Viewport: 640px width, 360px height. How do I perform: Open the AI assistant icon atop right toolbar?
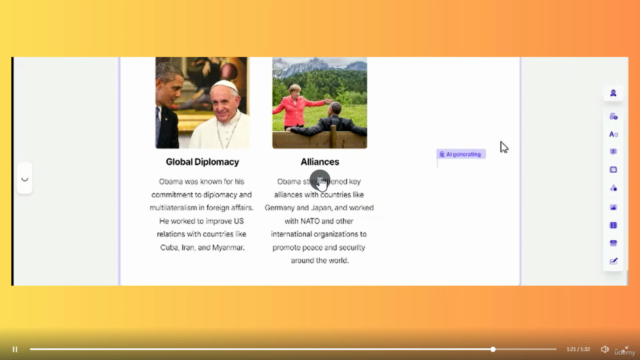point(613,93)
